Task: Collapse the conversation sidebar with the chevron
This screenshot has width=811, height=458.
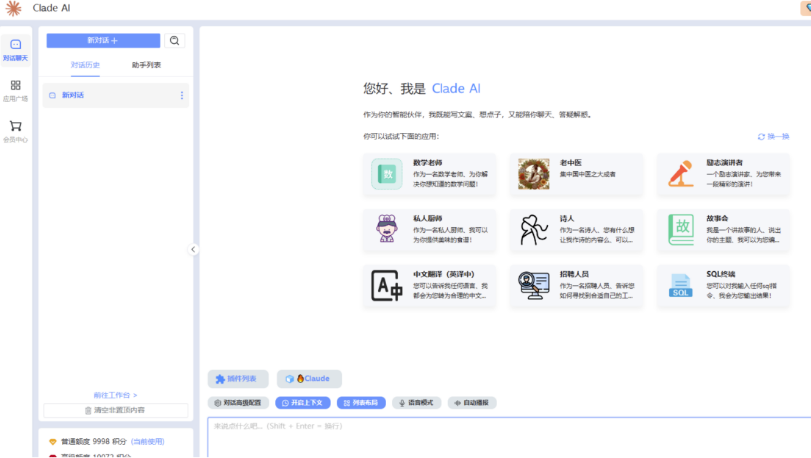Action: tap(193, 250)
